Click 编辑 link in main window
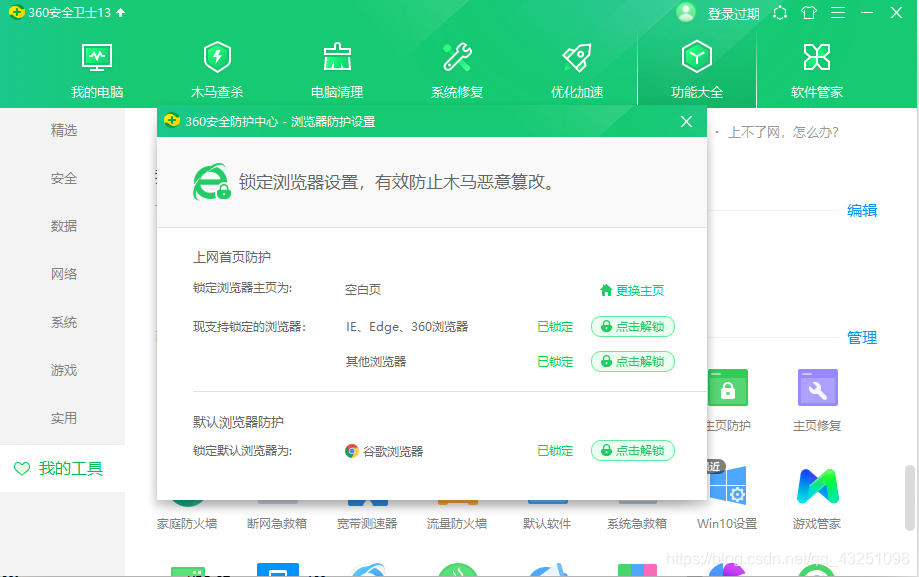 point(862,211)
